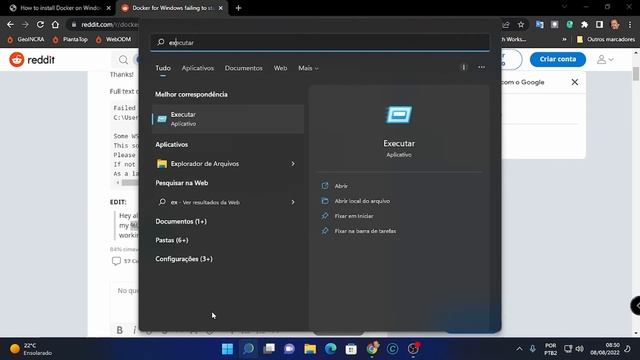The image size is (640, 360).
Task: Click the Windows Start button in taskbar
Action: click(x=227, y=349)
